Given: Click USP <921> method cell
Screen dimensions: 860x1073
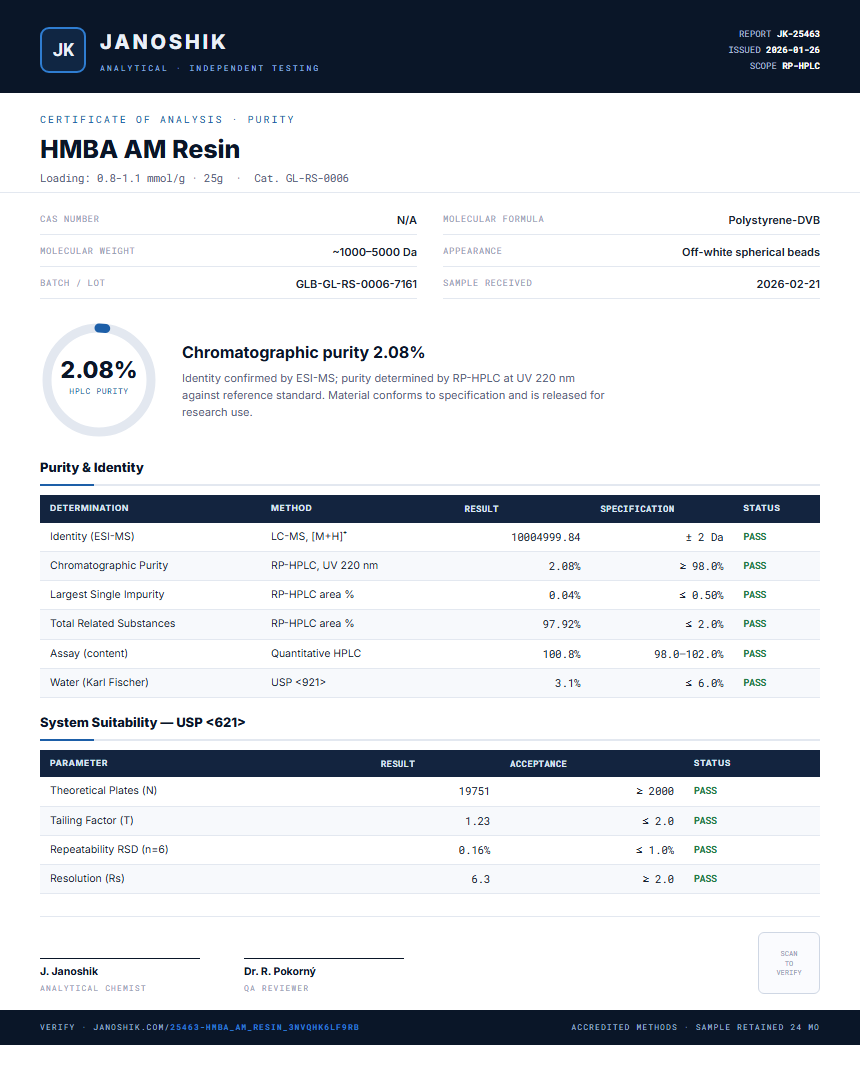Looking at the screenshot, I should click(x=298, y=682).
